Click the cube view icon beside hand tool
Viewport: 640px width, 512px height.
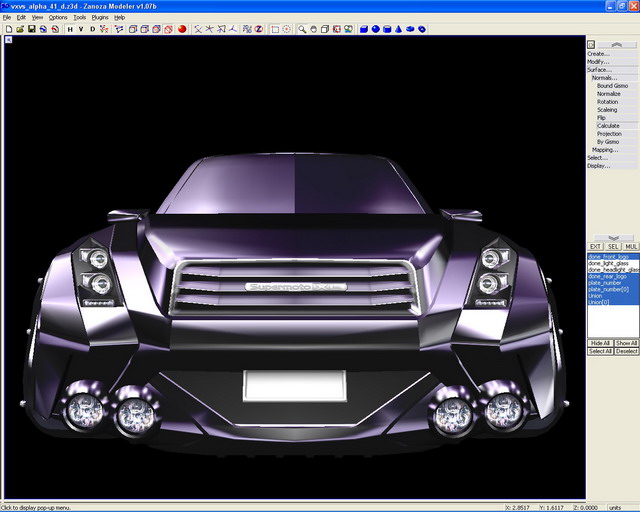(325, 29)
